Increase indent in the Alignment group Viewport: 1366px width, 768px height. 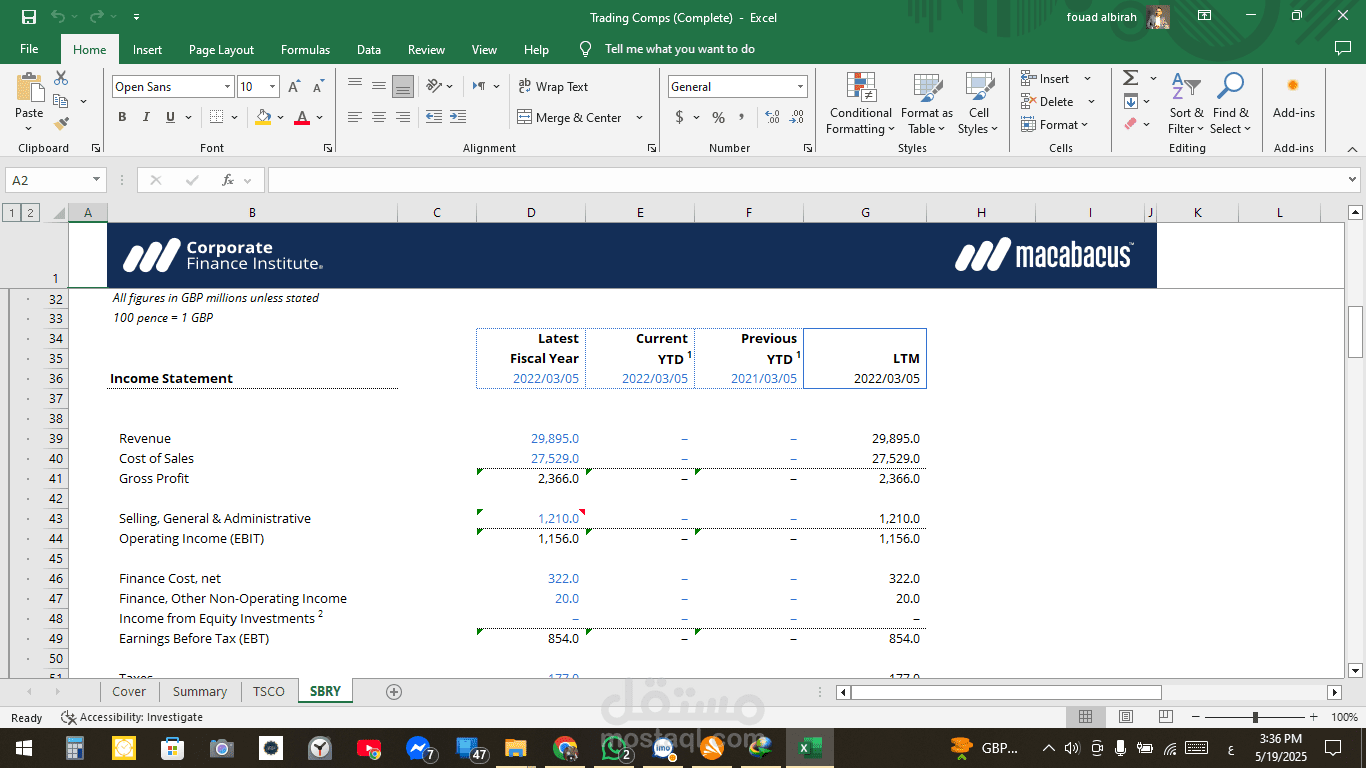(457, 117)
